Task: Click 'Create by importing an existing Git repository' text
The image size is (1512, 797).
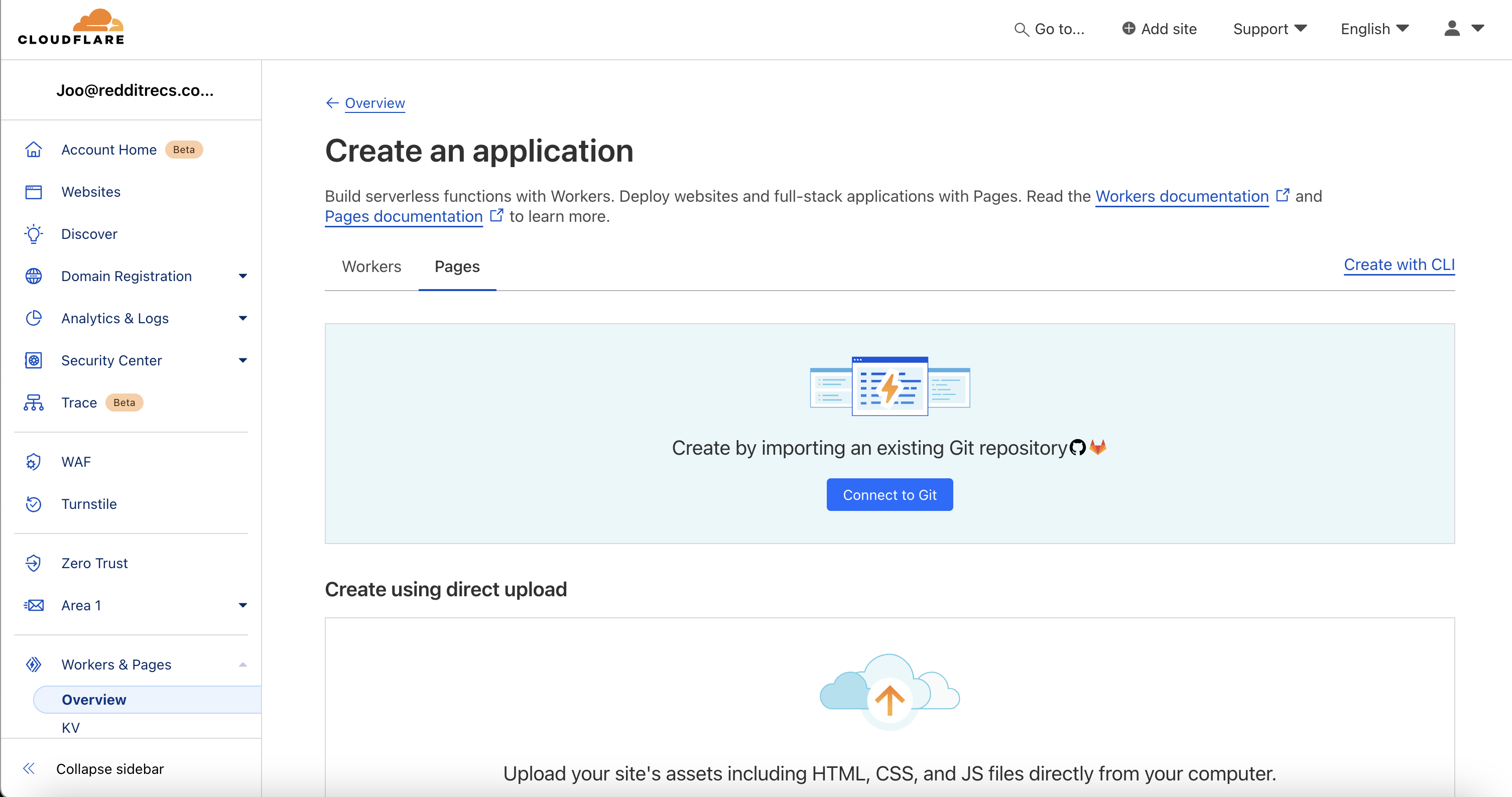Action: click(869, 448)
